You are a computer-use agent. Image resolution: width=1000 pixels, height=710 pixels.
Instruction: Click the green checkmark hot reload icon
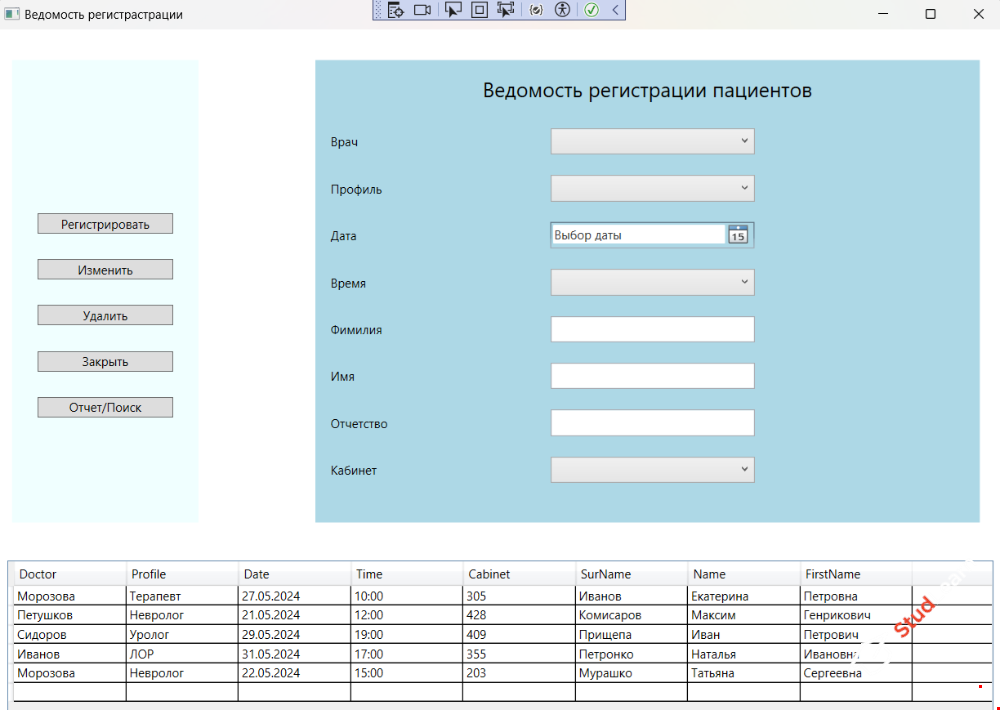click(591, 10)
